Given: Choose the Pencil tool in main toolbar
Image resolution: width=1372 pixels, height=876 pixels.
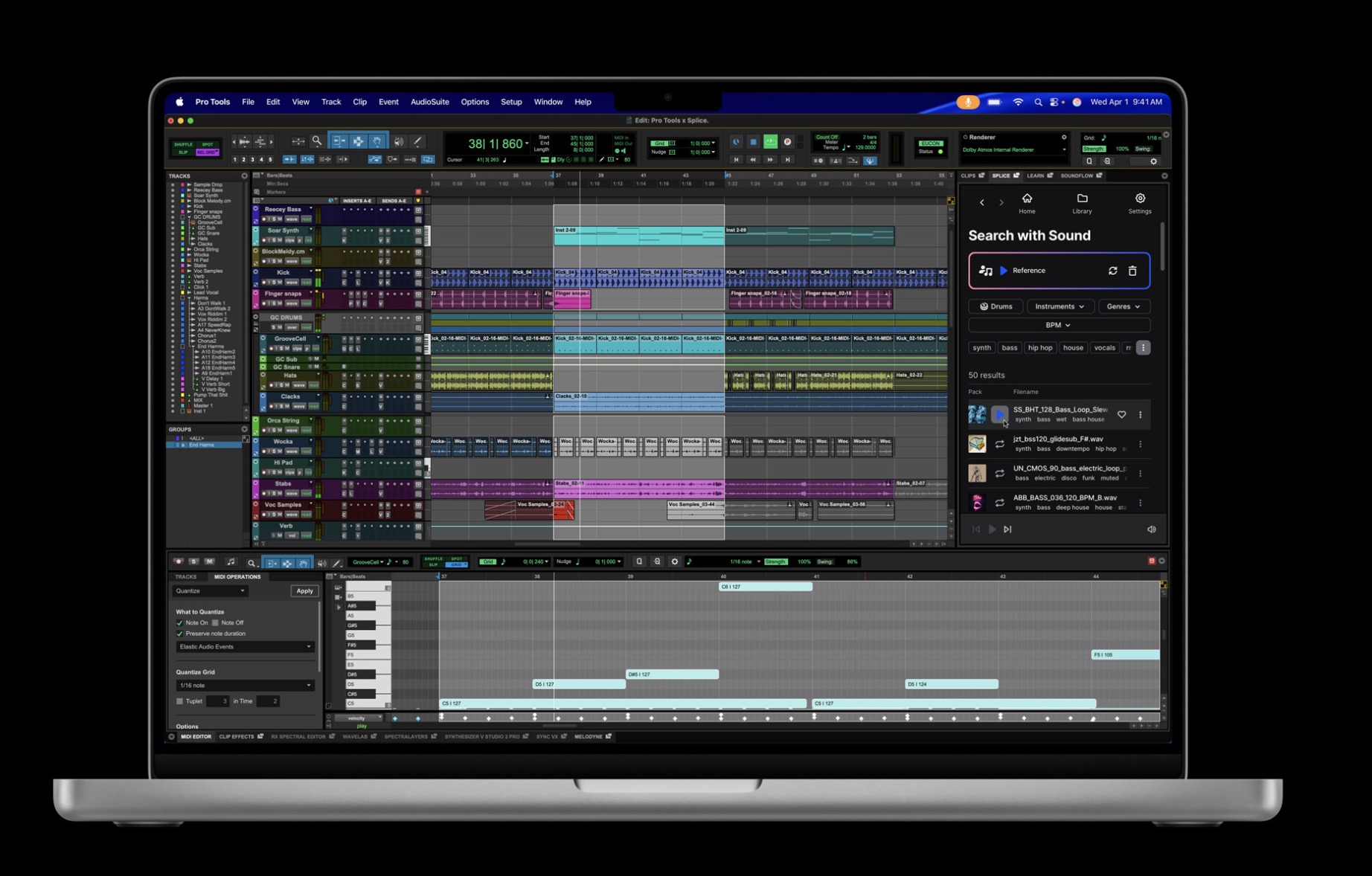Looking at the screenshot, I should [417, 141].
